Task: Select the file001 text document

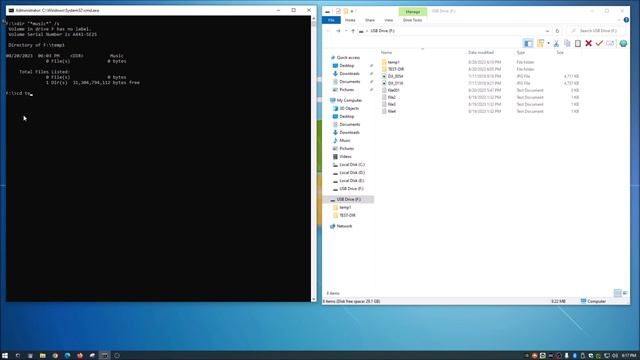Action: 393,90
